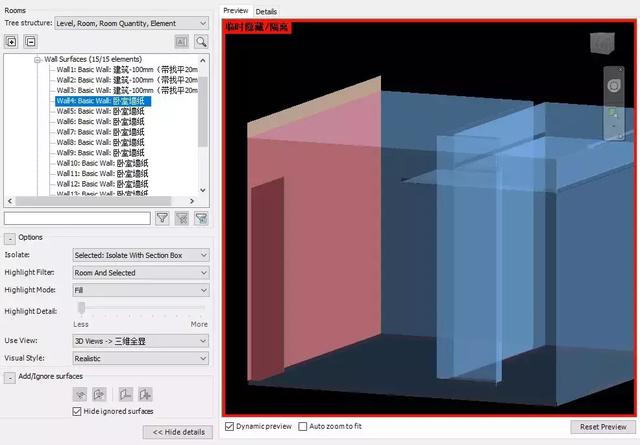Click the Wall Surfaces (15/15 elements) node
This screenshot has height=445, width=640.
click(93, 59)
